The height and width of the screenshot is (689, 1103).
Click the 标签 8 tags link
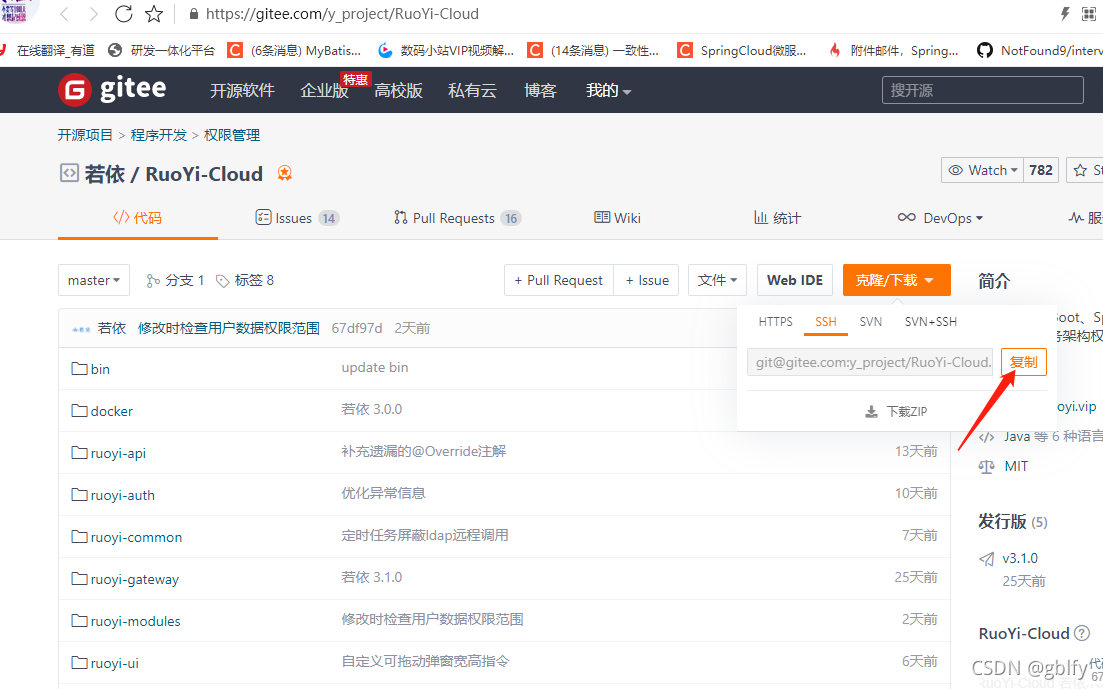(245, 280)
